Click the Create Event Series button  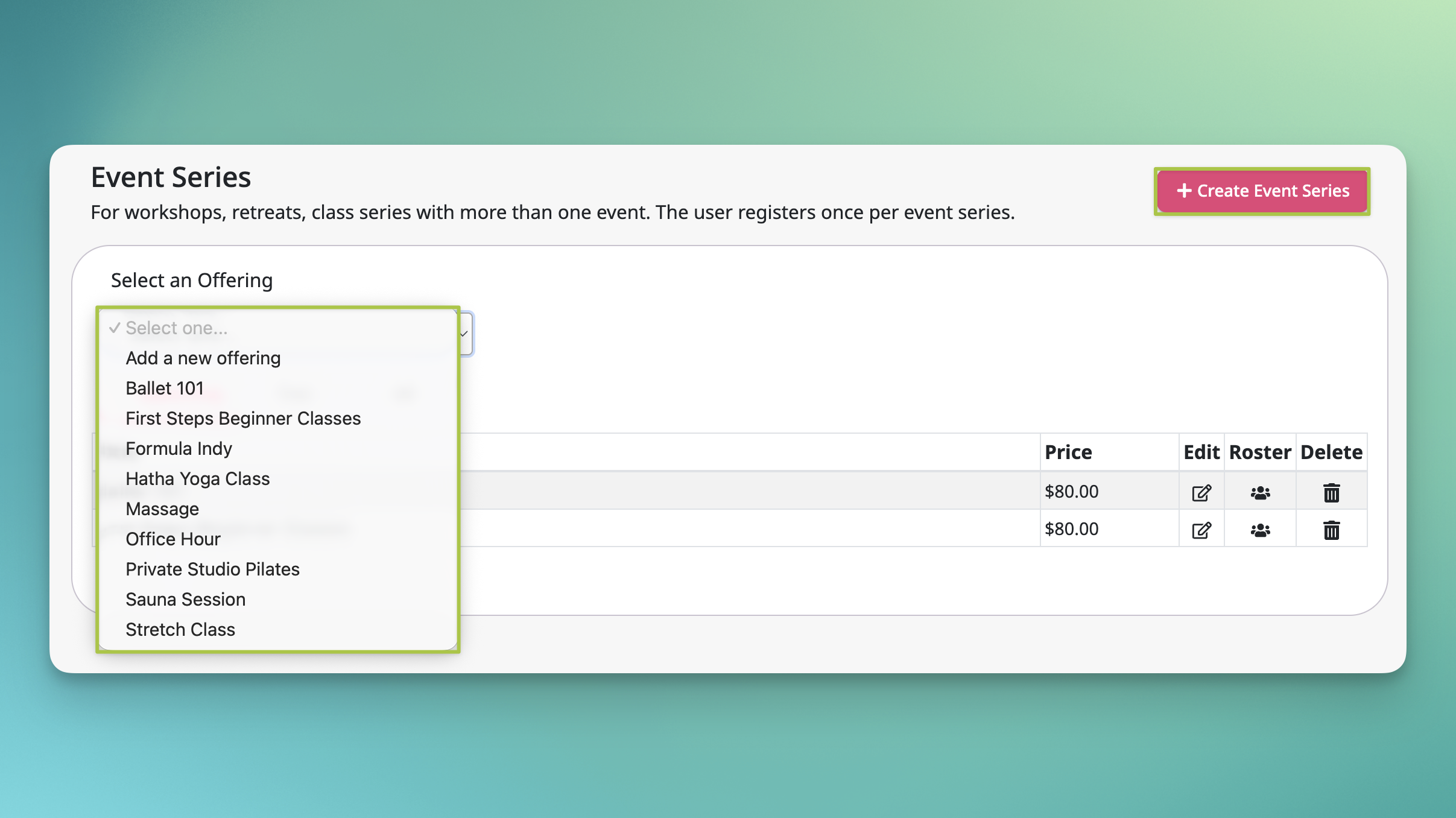pyautogui.click(x=1262, y=191)
